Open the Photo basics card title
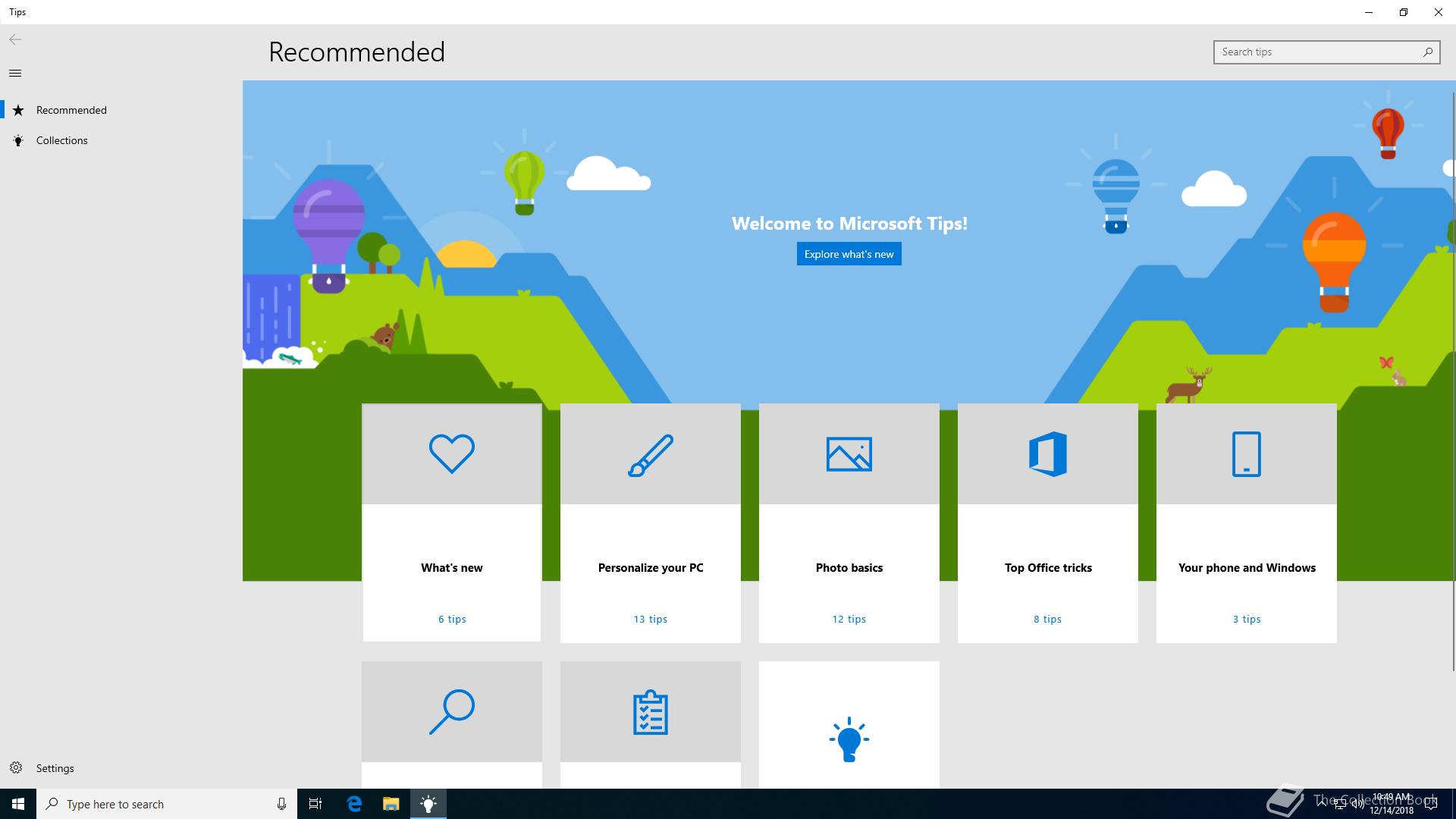This screenshot has width=1456, height=819. pyautogui.click(x=849, y=568)
